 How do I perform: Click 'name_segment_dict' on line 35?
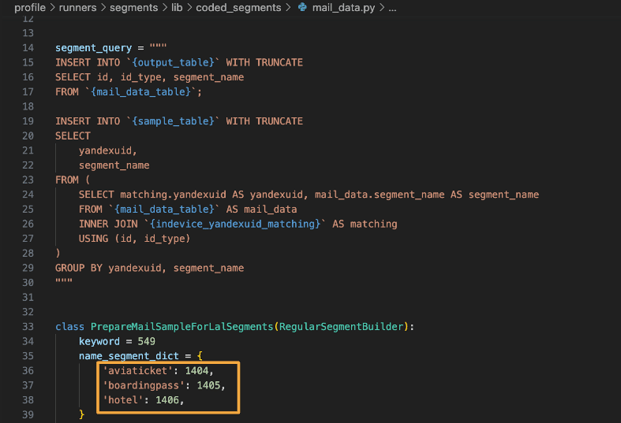point(129,356)
